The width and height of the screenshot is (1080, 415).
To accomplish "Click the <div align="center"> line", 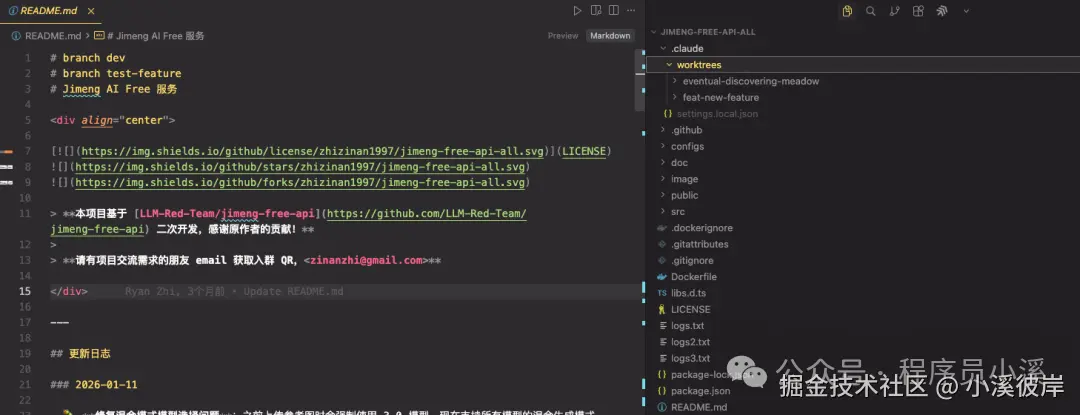I will coord(113,120).
